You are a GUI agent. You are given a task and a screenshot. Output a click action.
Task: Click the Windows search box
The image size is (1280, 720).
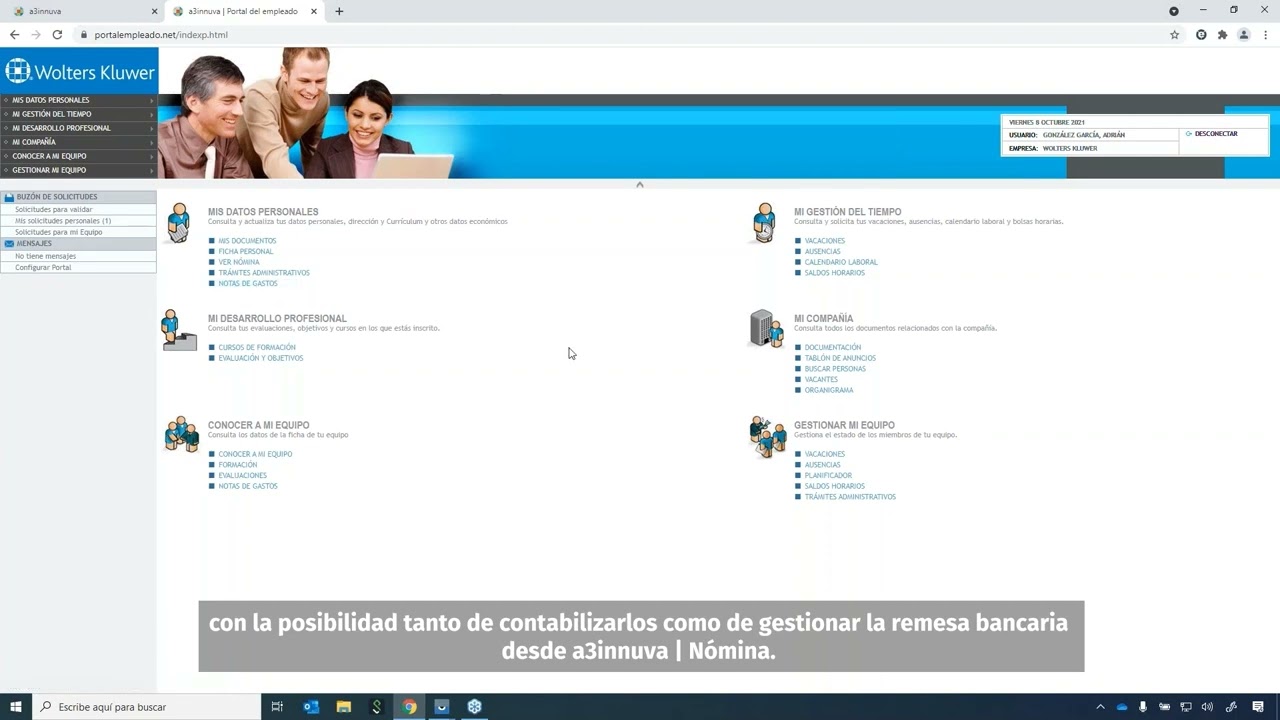[x=145, y=707]
